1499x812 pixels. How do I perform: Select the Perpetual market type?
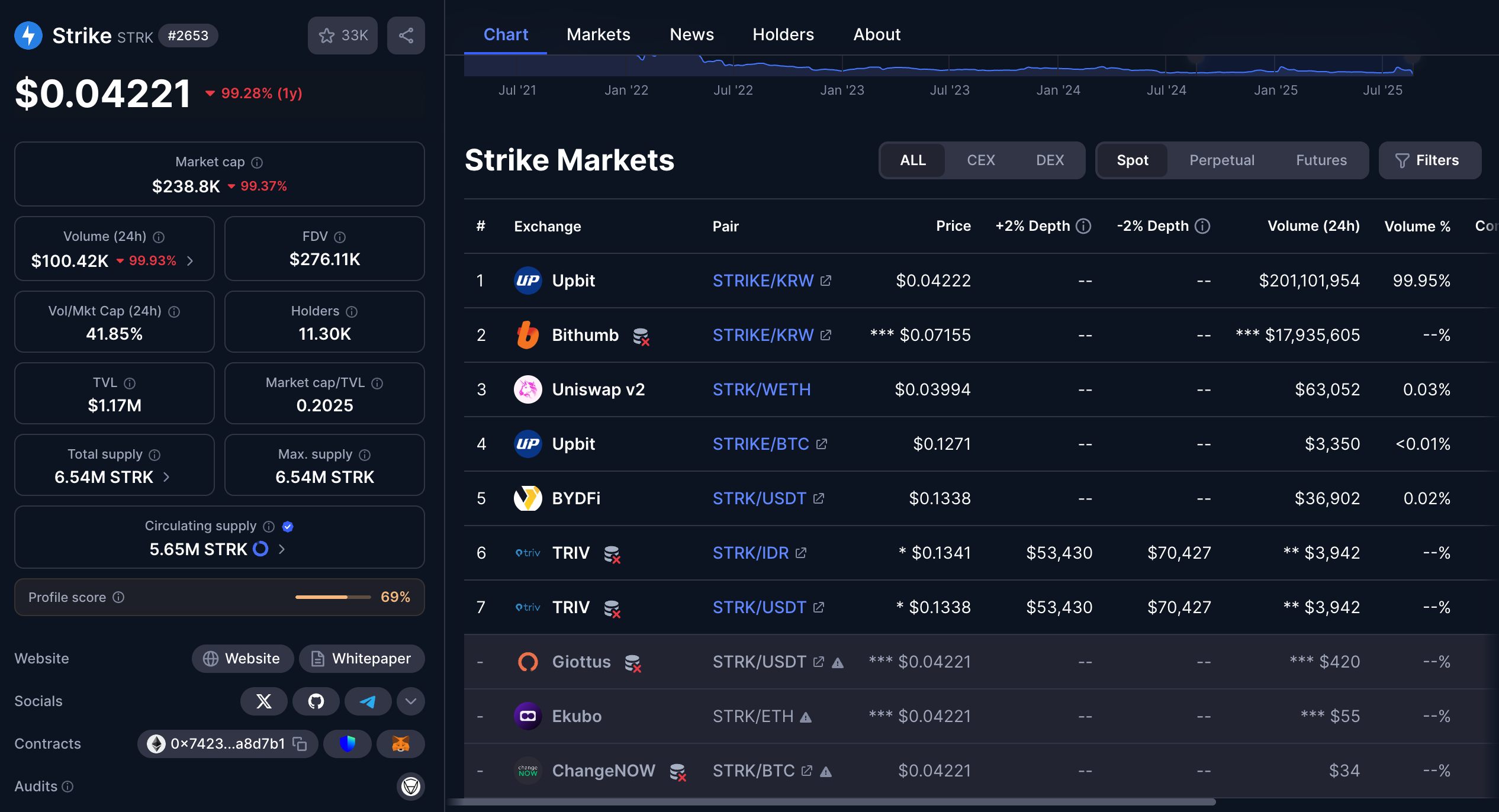(1221, 160)
